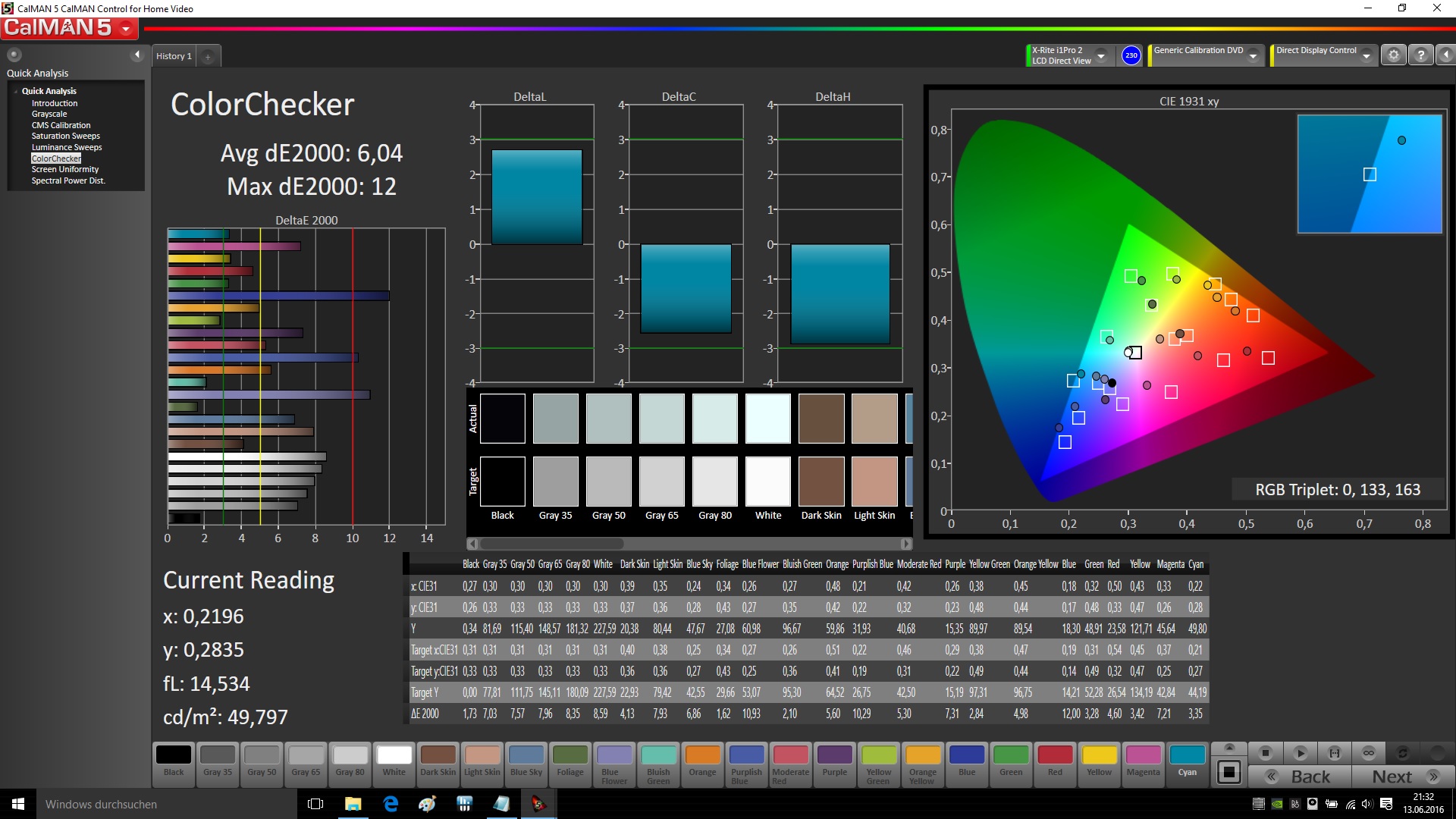Click the continuous read infinity icon
Image resolution: width=1456 pixels, height=819 pixels.
coord(1368,753)
